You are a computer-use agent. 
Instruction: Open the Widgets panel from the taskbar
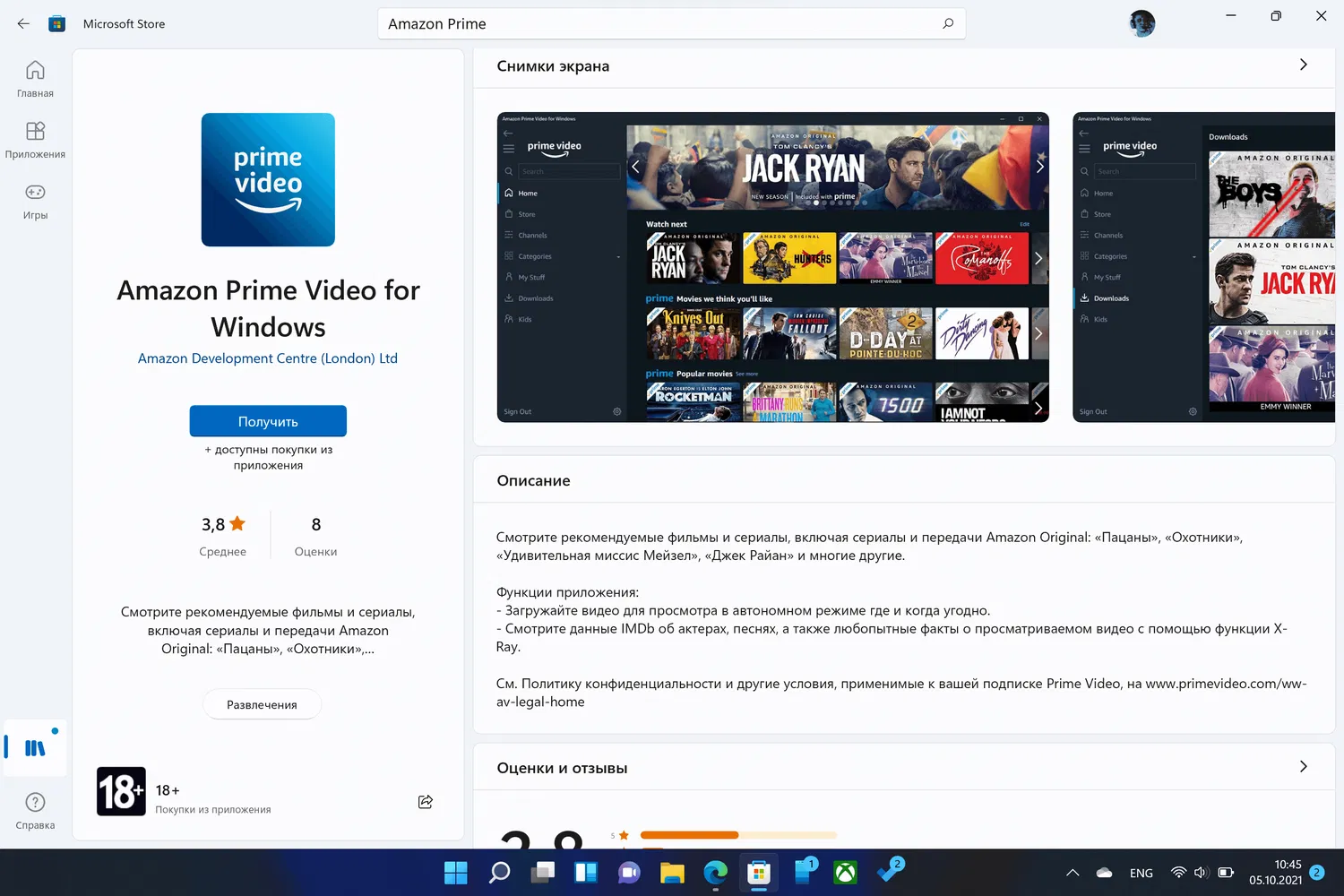coord(586,872)
